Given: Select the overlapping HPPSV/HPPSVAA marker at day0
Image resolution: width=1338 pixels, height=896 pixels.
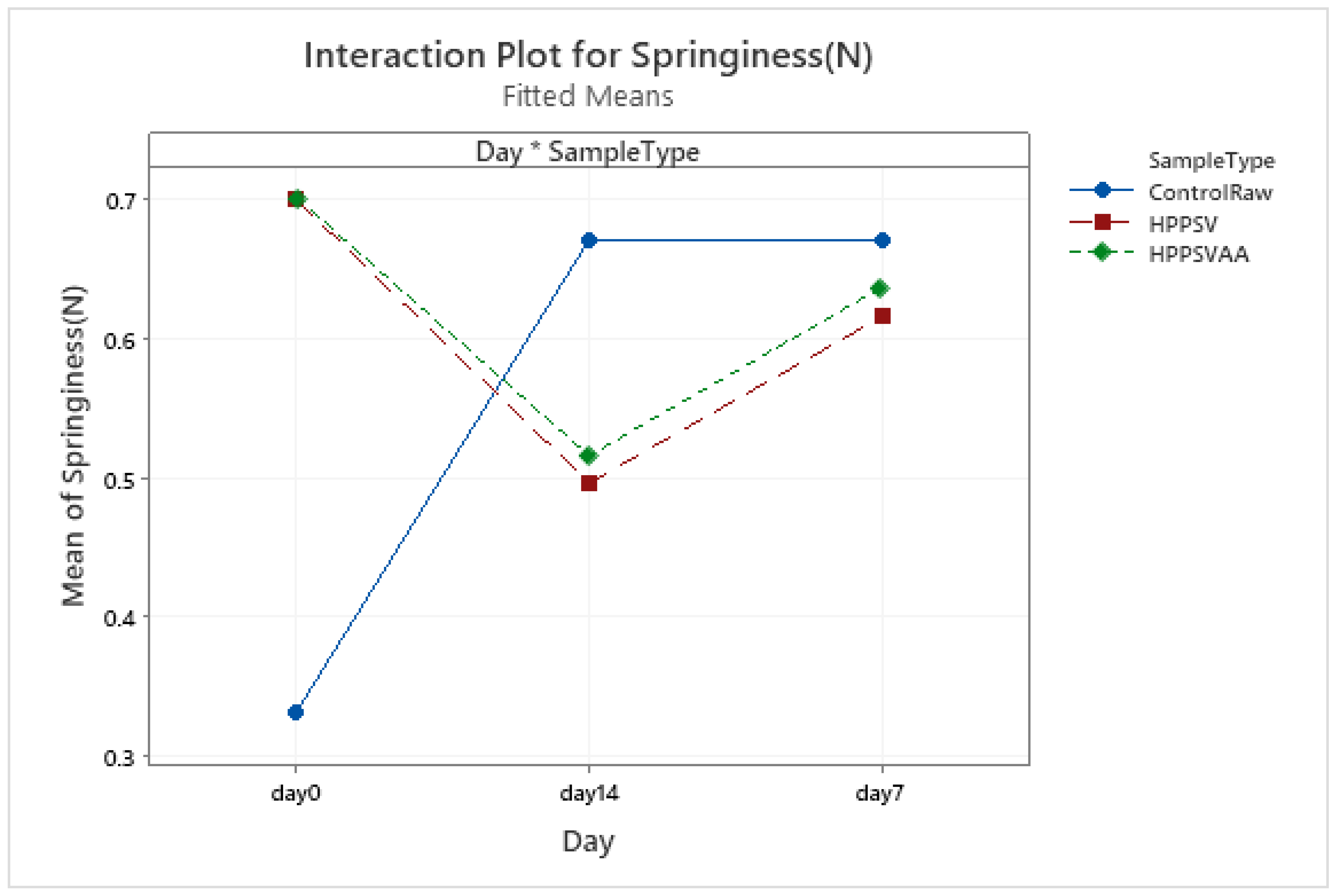Looking at the screenshot, I should tap(296, 199).
